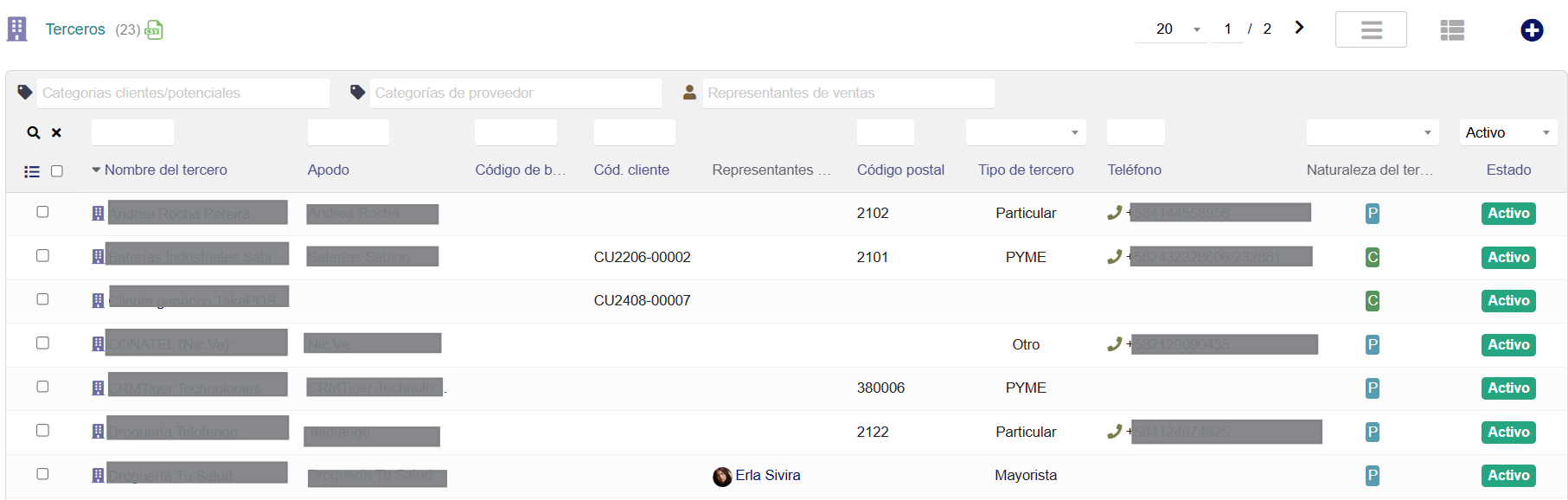
Task: Open the column selector list icon
Action: (x=32, y=171)
